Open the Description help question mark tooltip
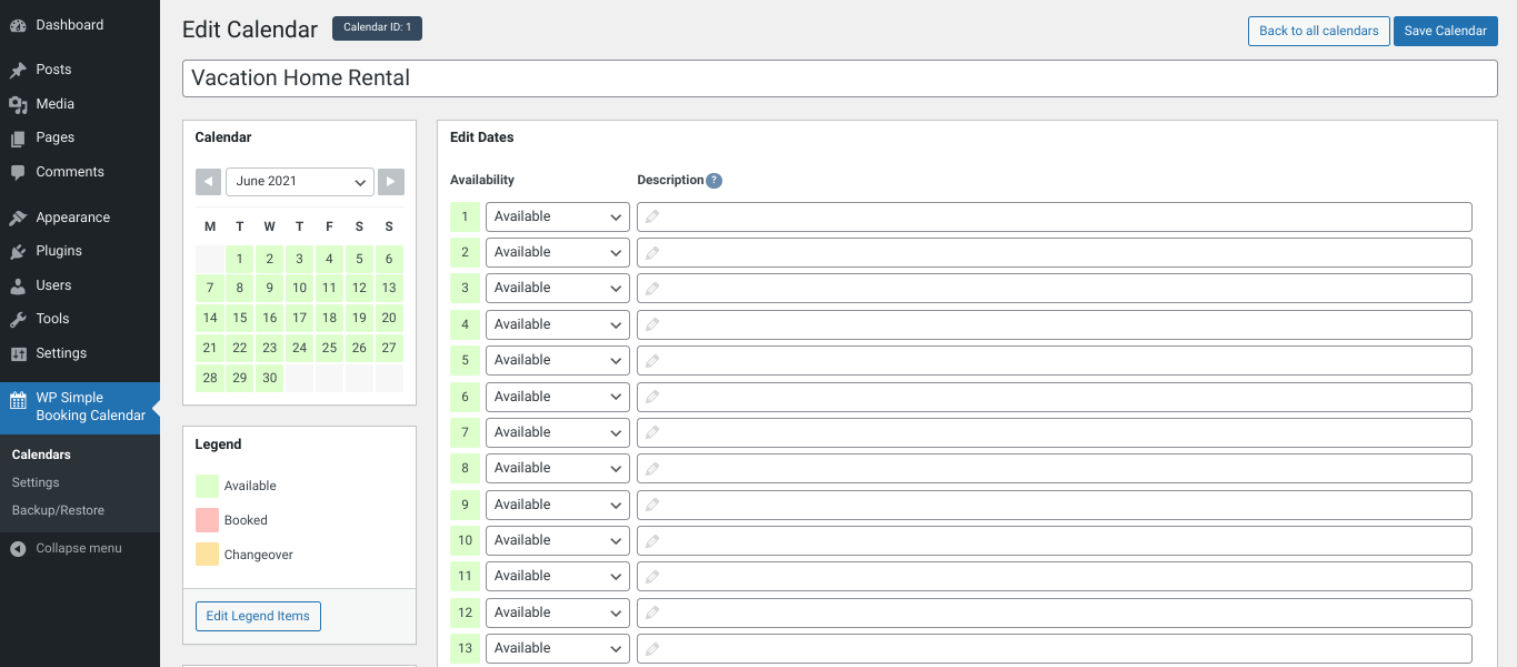Image resolution: width=1517 pixels, height=667 pixels. (713, 180)
